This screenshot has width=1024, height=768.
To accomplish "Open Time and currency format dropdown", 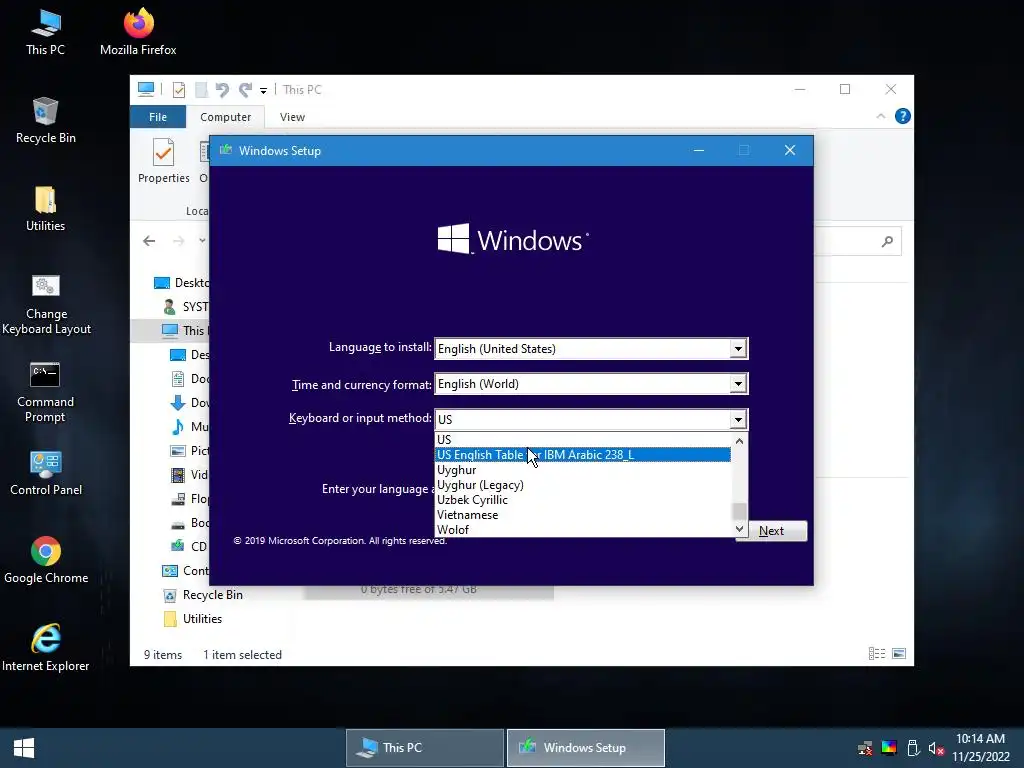I will [x=738, y=384].
